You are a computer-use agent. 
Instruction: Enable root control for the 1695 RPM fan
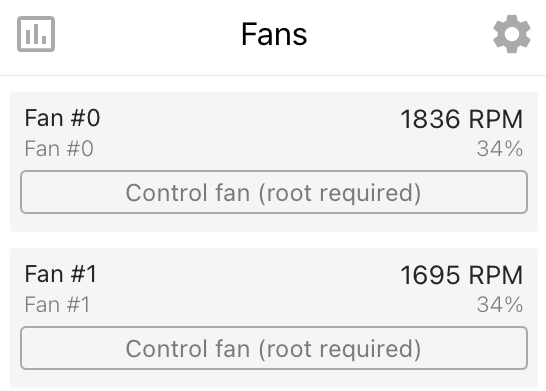(x=274, y=348)
